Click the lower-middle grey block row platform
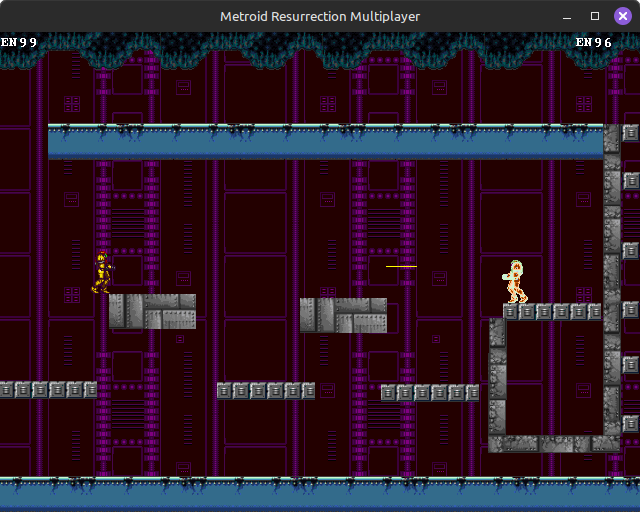640x512 pixels. pos(266,391)
